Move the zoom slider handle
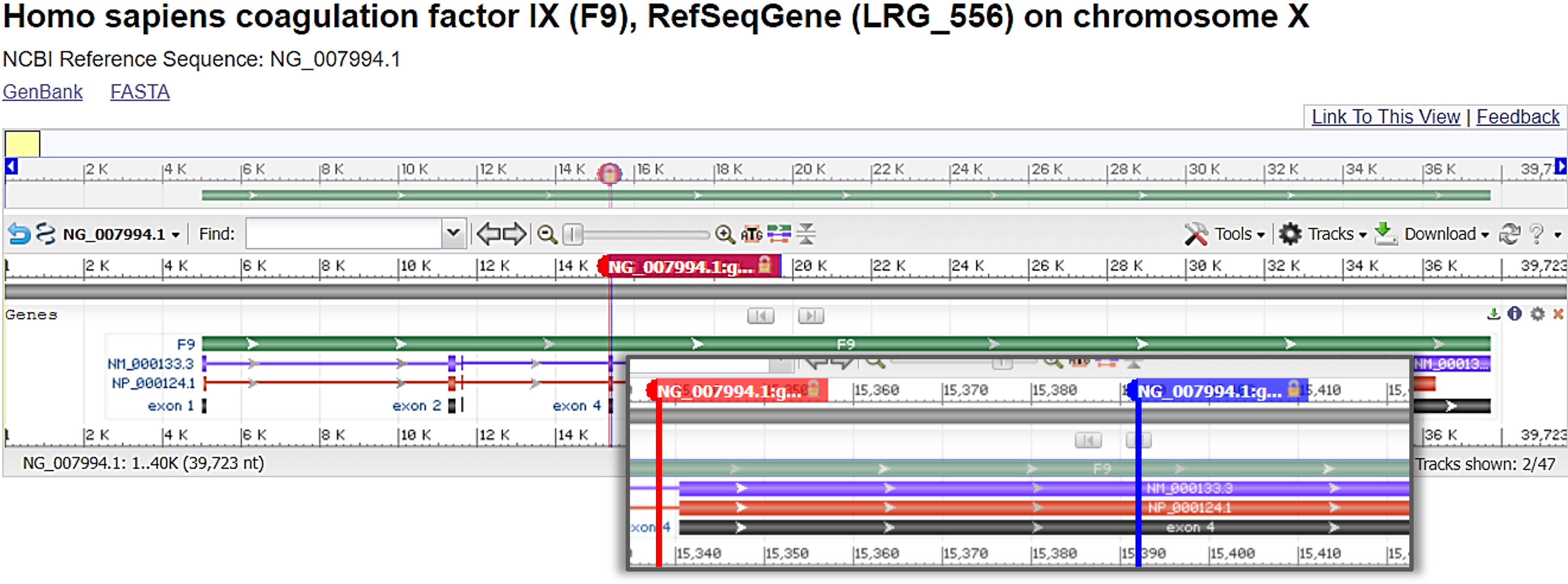Image resolution: width=1568 pixels, height=584 pixels. click(572, 234)
